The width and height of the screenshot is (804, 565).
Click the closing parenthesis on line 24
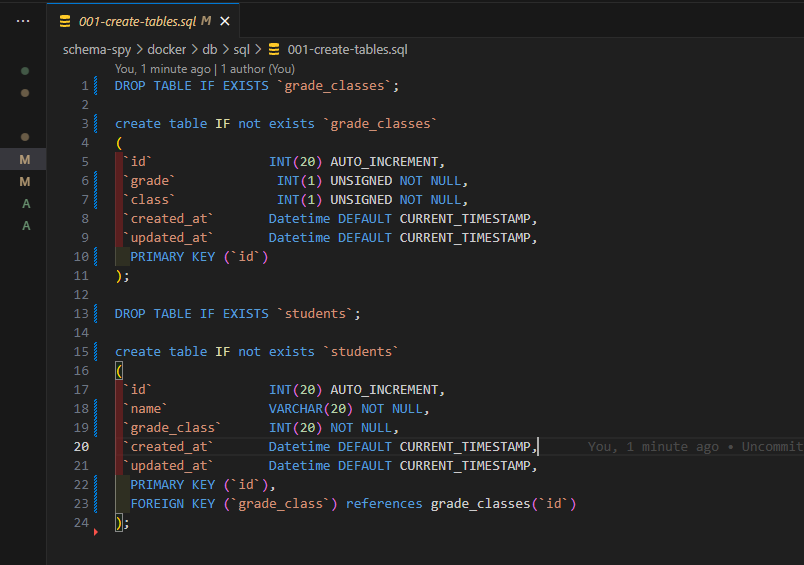coord(119,522)
